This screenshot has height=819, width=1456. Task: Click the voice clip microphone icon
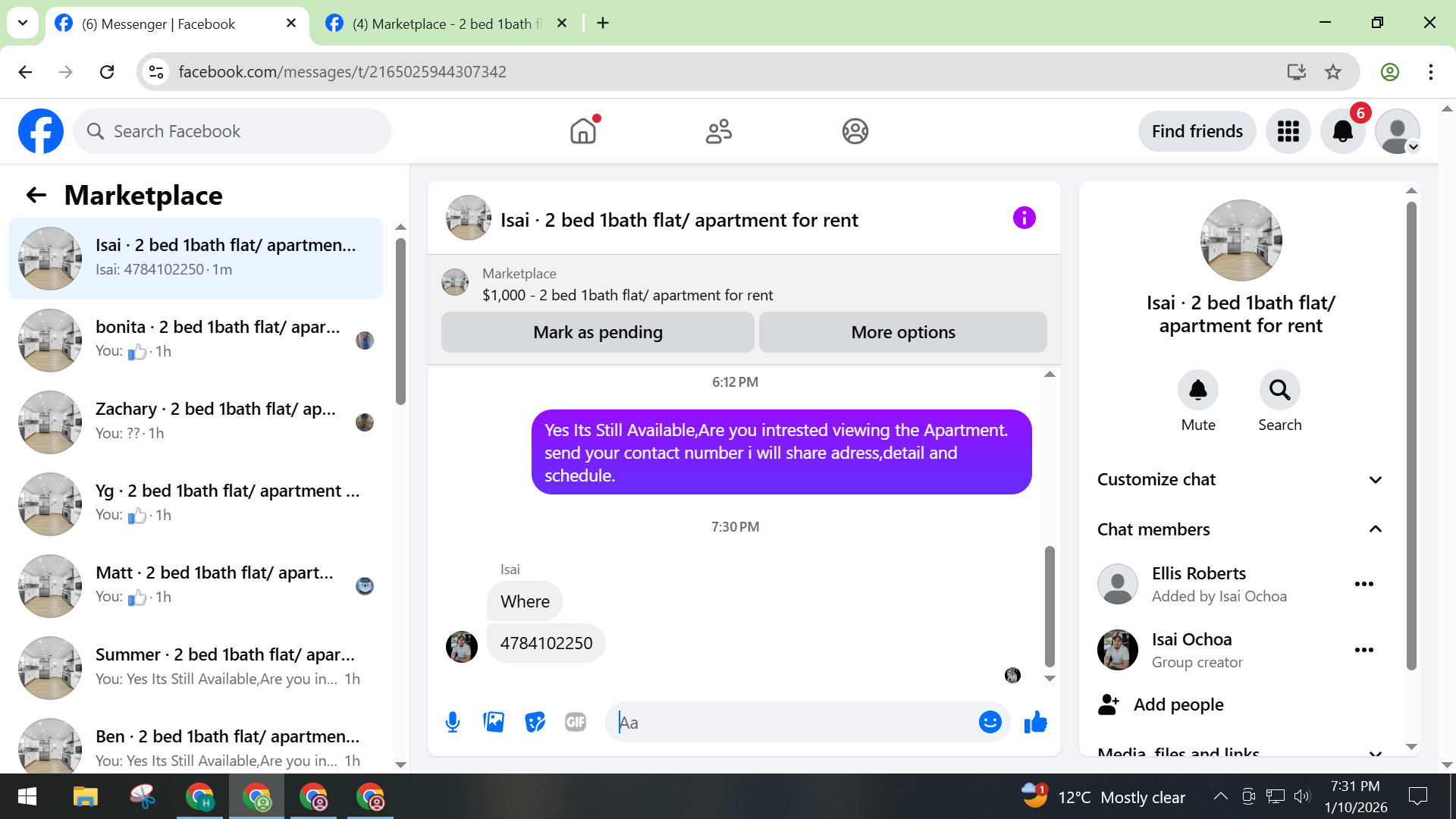tap(453, 722)
